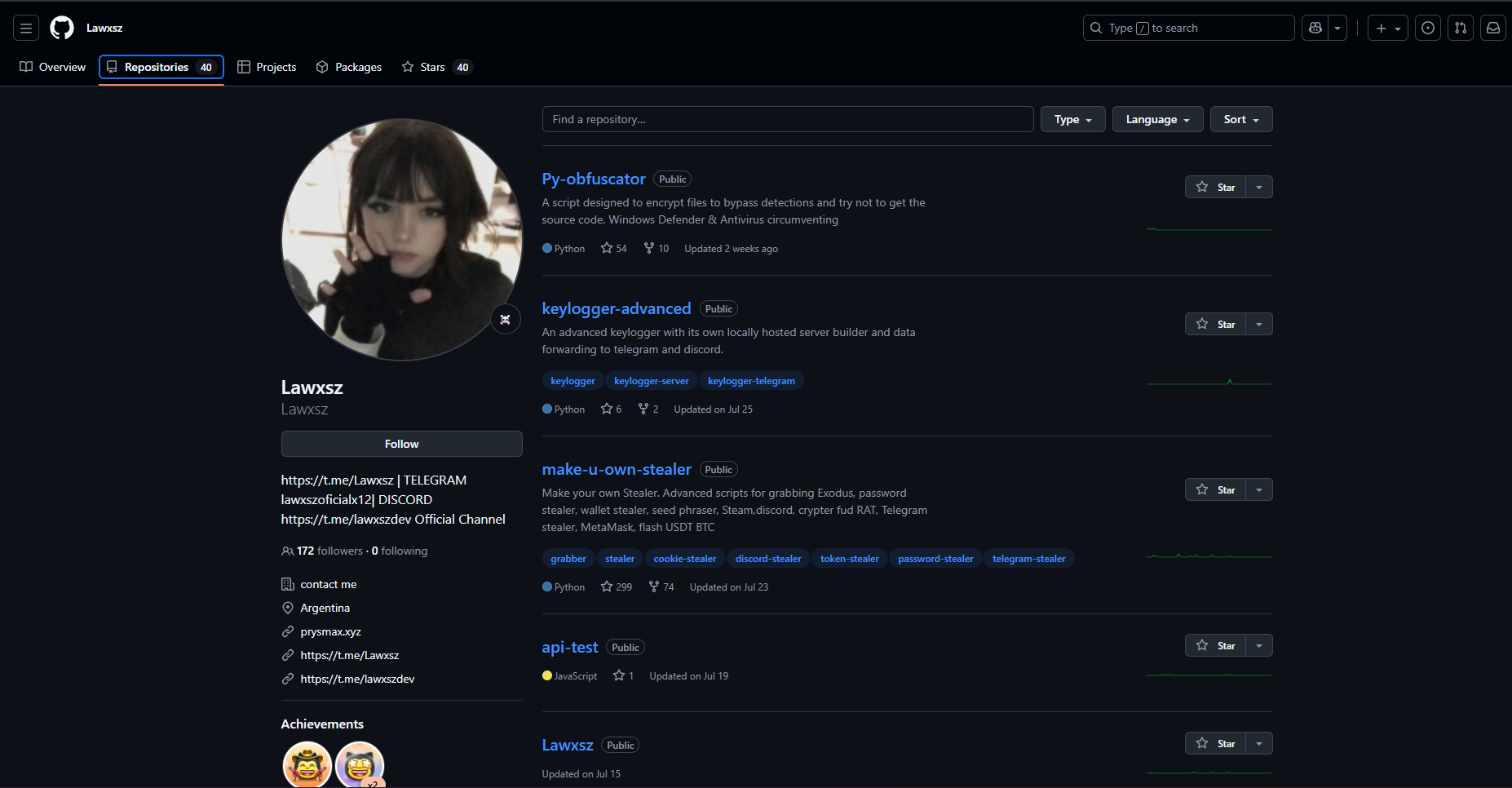This screenshot has height=788, width=1512.
Task: Follow the user Lawxsz
Action: coord(401,444)
